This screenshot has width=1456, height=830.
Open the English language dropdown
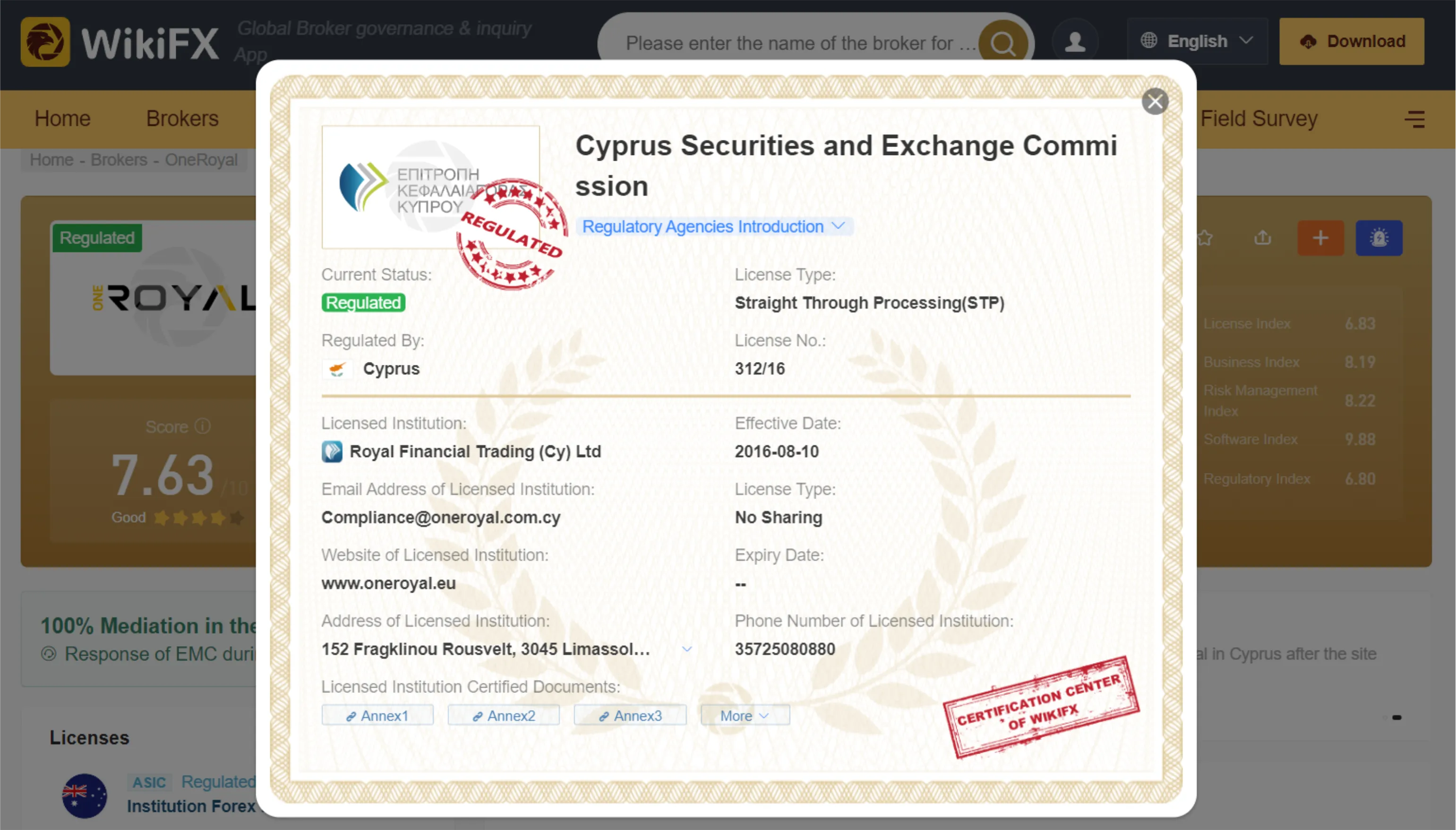coord(1197,41)
